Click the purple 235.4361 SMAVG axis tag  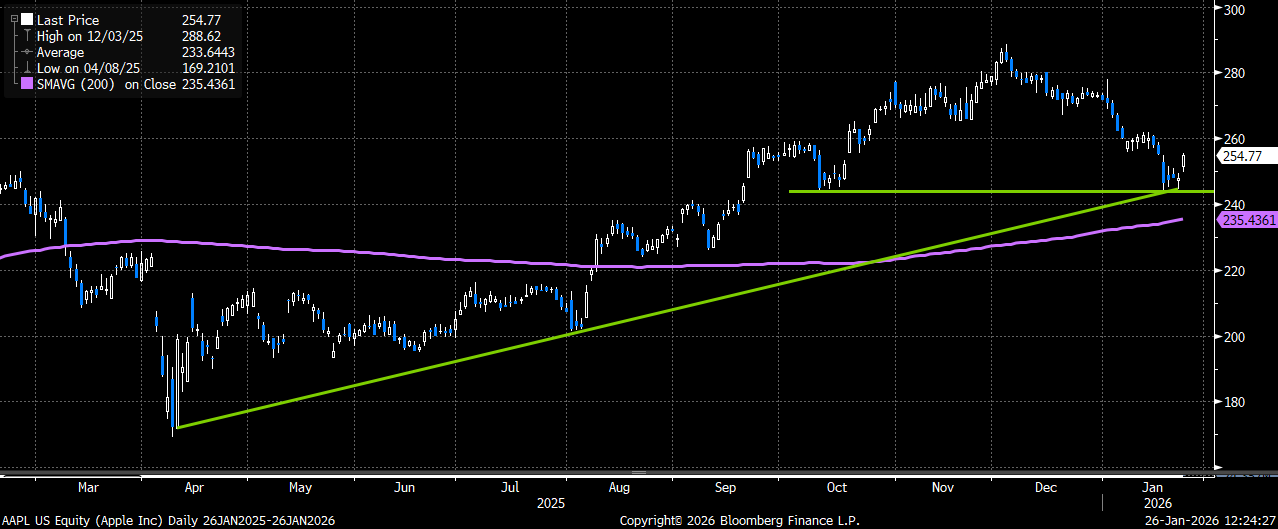[x=1247, y=219]
